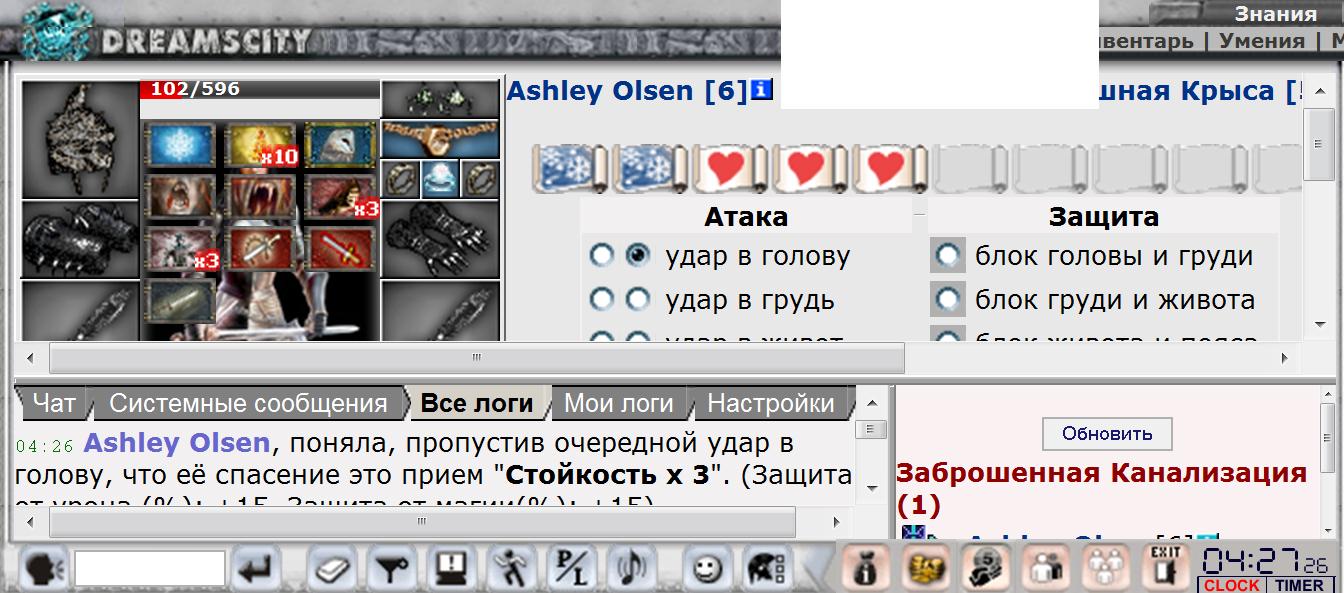This screenshot has height=593, width=1344.
Task: Switch to the 'Системные сообщения' tab
Action: [x=248, y=403]
